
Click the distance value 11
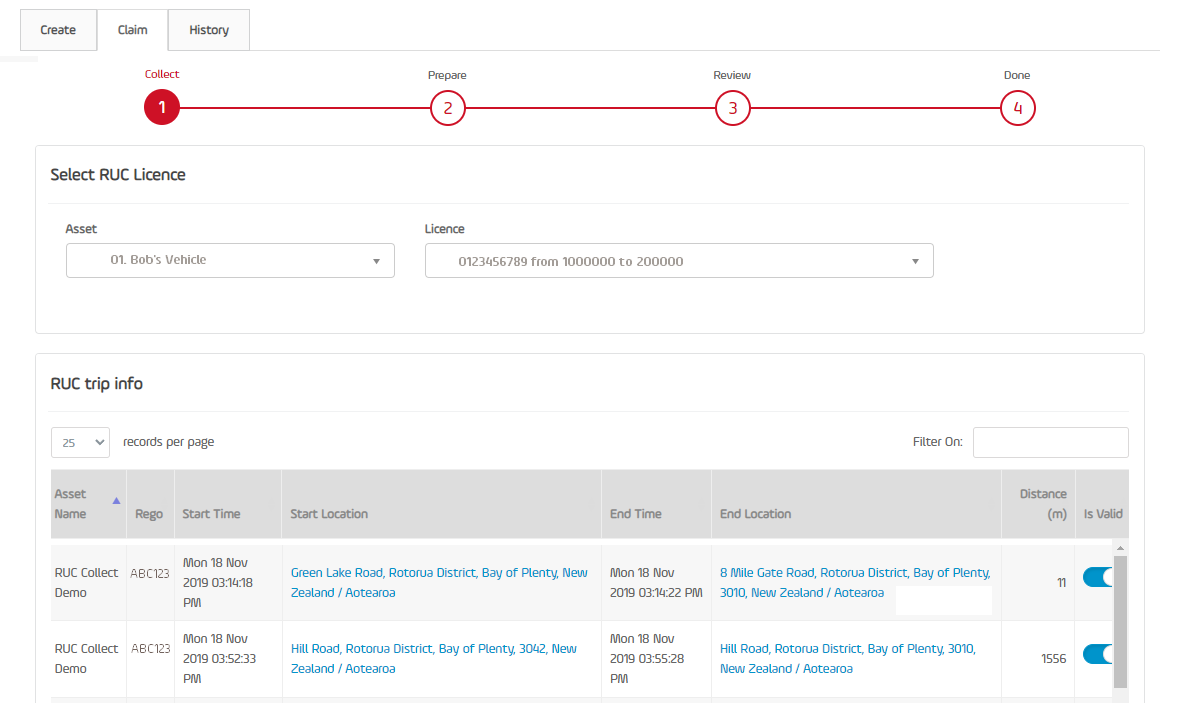[x=1062, y=583]
